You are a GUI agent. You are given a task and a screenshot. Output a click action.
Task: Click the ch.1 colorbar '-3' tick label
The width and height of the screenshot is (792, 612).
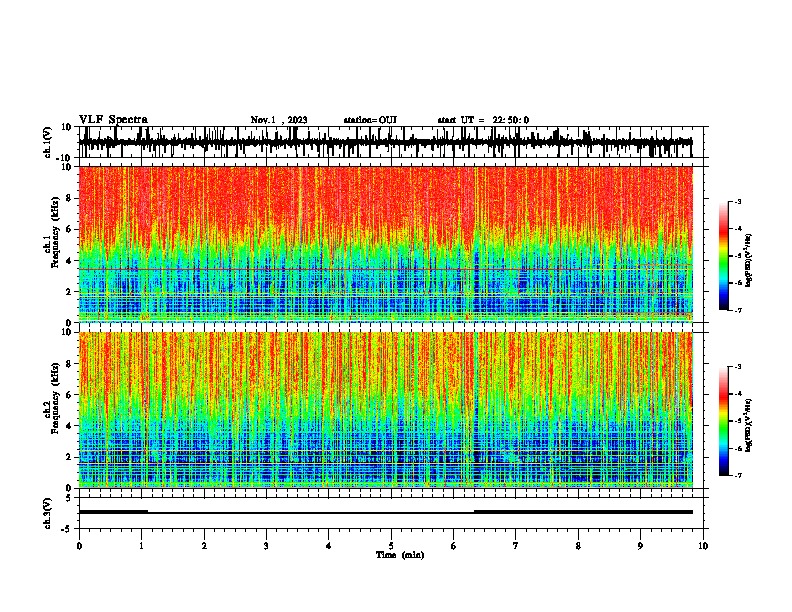[738, 202]
